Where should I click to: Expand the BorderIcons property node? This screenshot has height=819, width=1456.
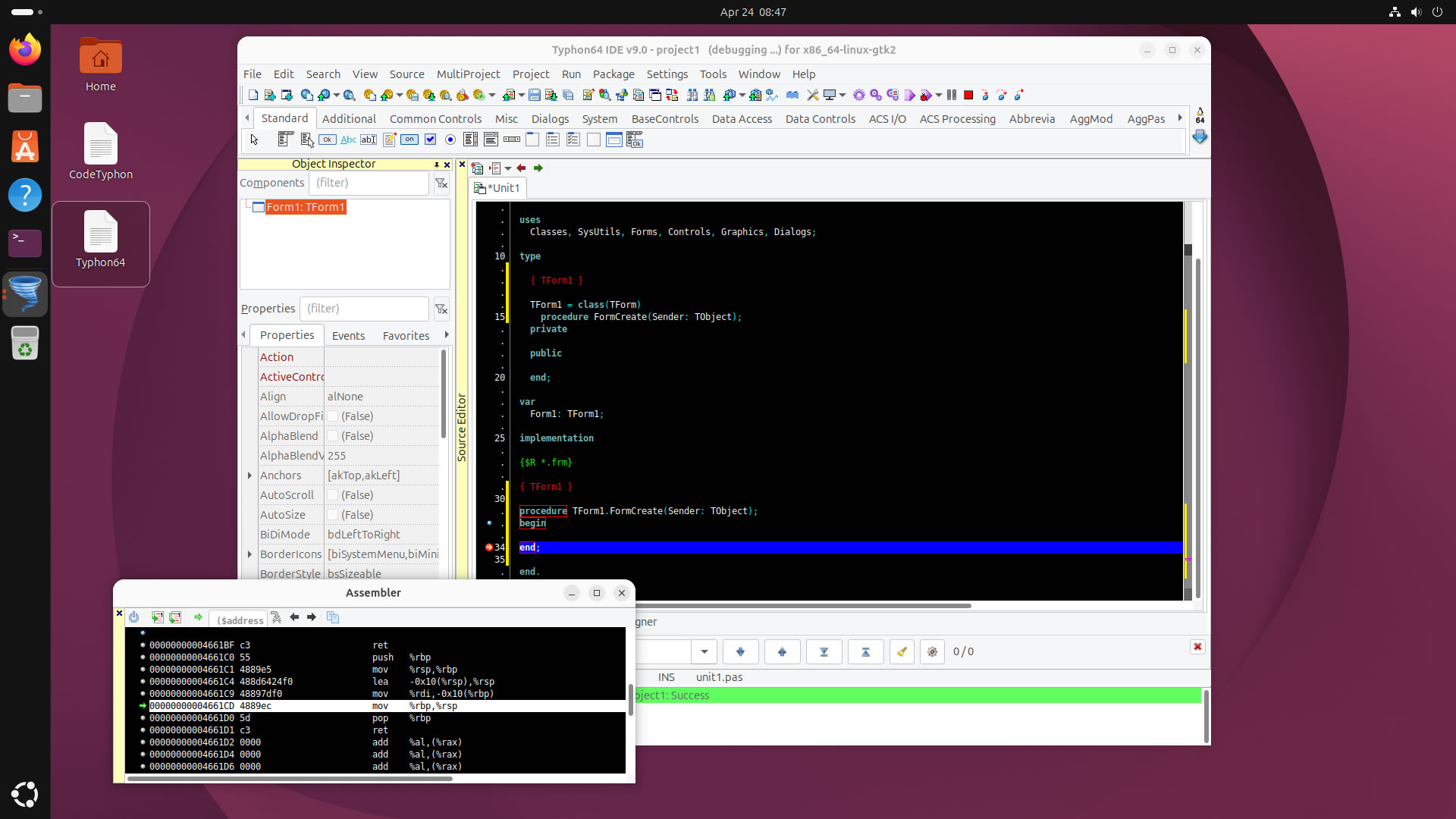click(x=249, y=554)
